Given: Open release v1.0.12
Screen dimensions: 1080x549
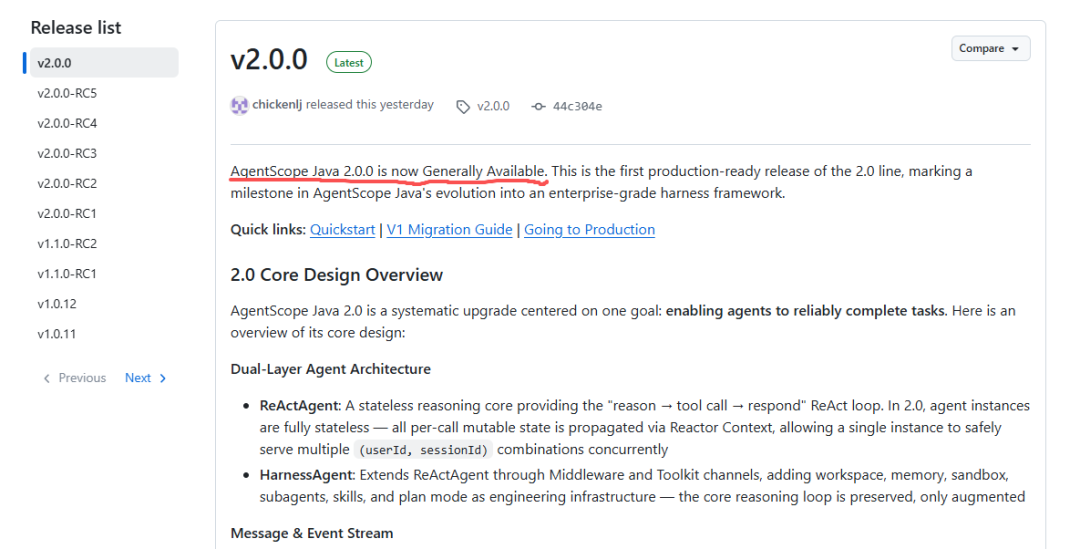Looking at the screenshot, I should click(56, 304).
